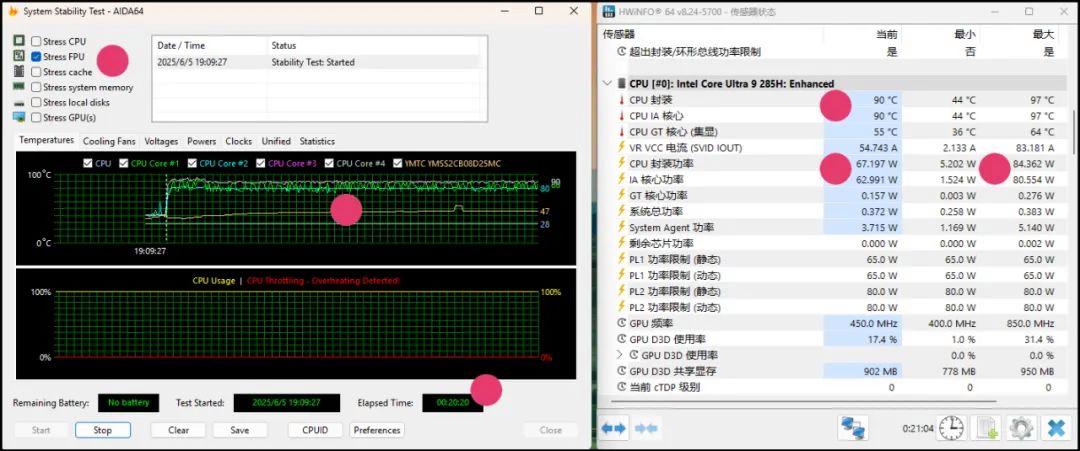Enable the Stress CPU checkbox
The width and height of the screenshot is (1080, 451).
(36, 42)
